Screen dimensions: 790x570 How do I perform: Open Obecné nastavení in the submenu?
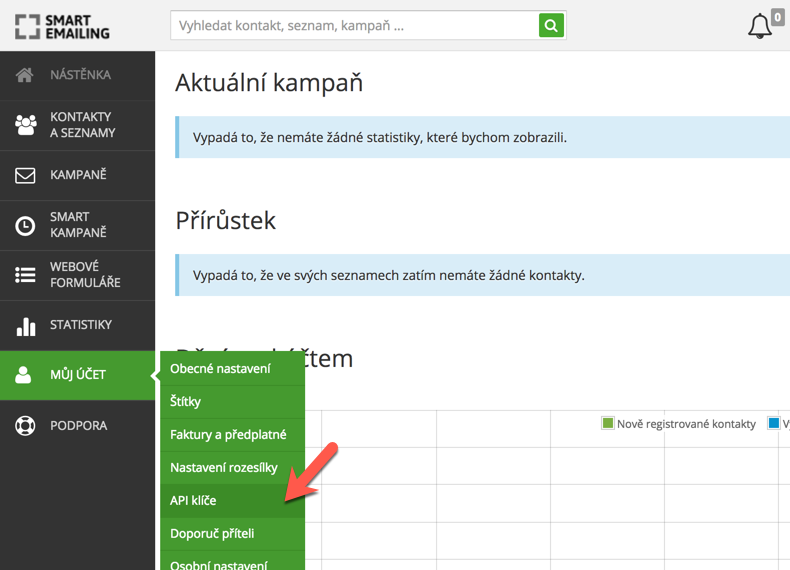pos(220,369)
